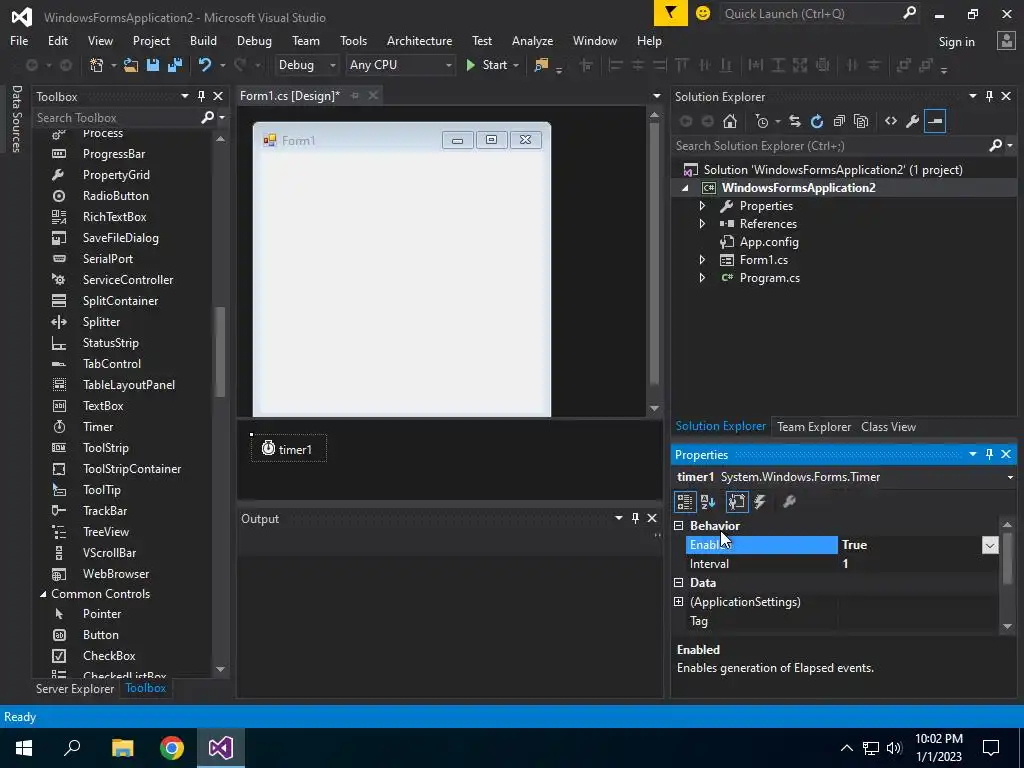Expand the Form1.cs tree node

702,260
